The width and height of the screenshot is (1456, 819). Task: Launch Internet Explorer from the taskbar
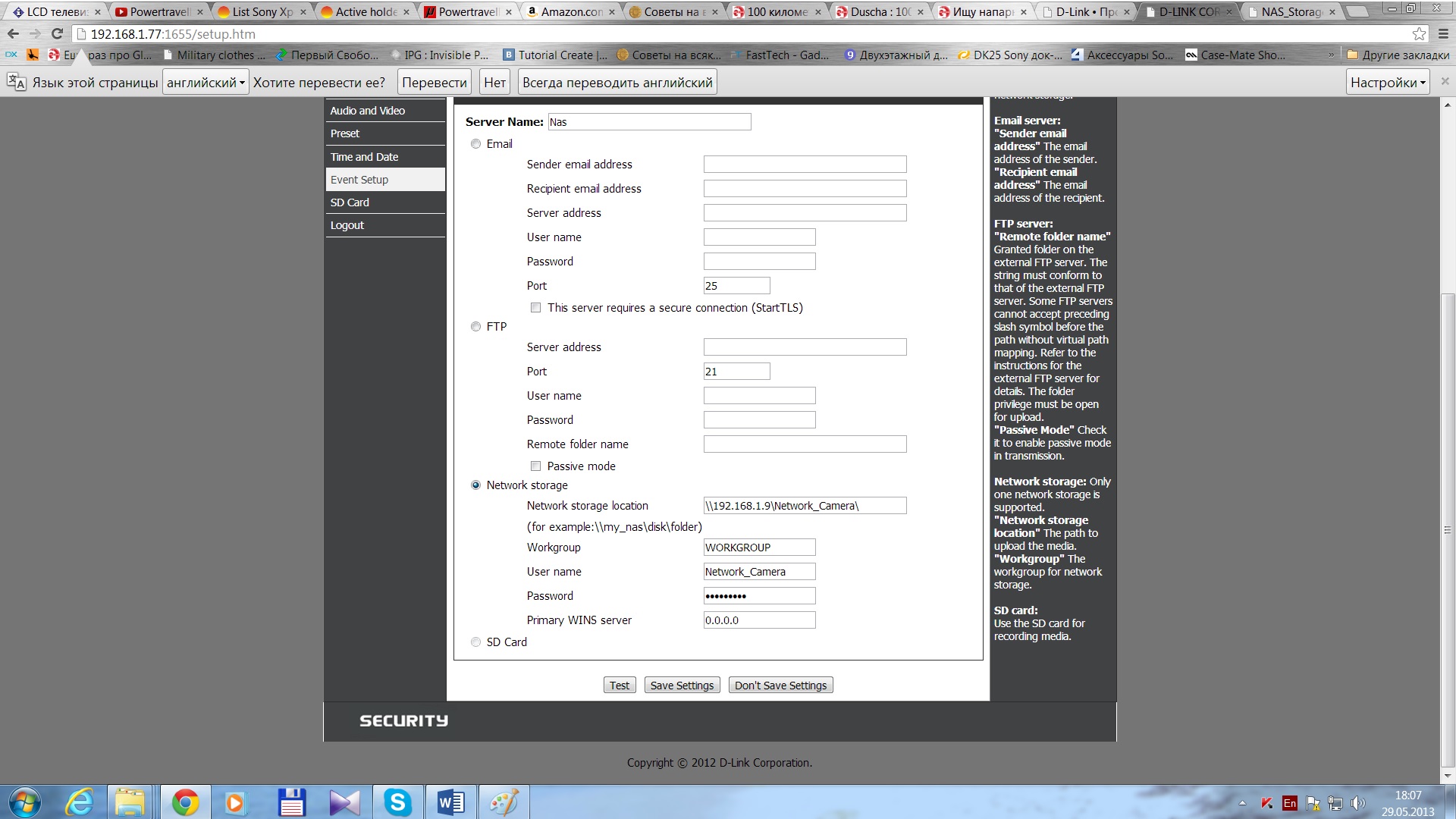tap(79, 802)
